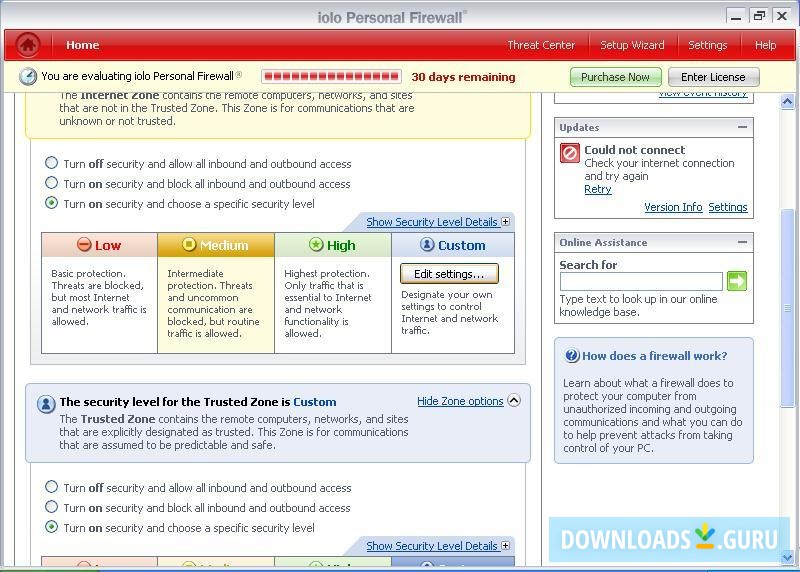Select Internet Zone specific security level option

pyautogui.click(x=51, y=203)
